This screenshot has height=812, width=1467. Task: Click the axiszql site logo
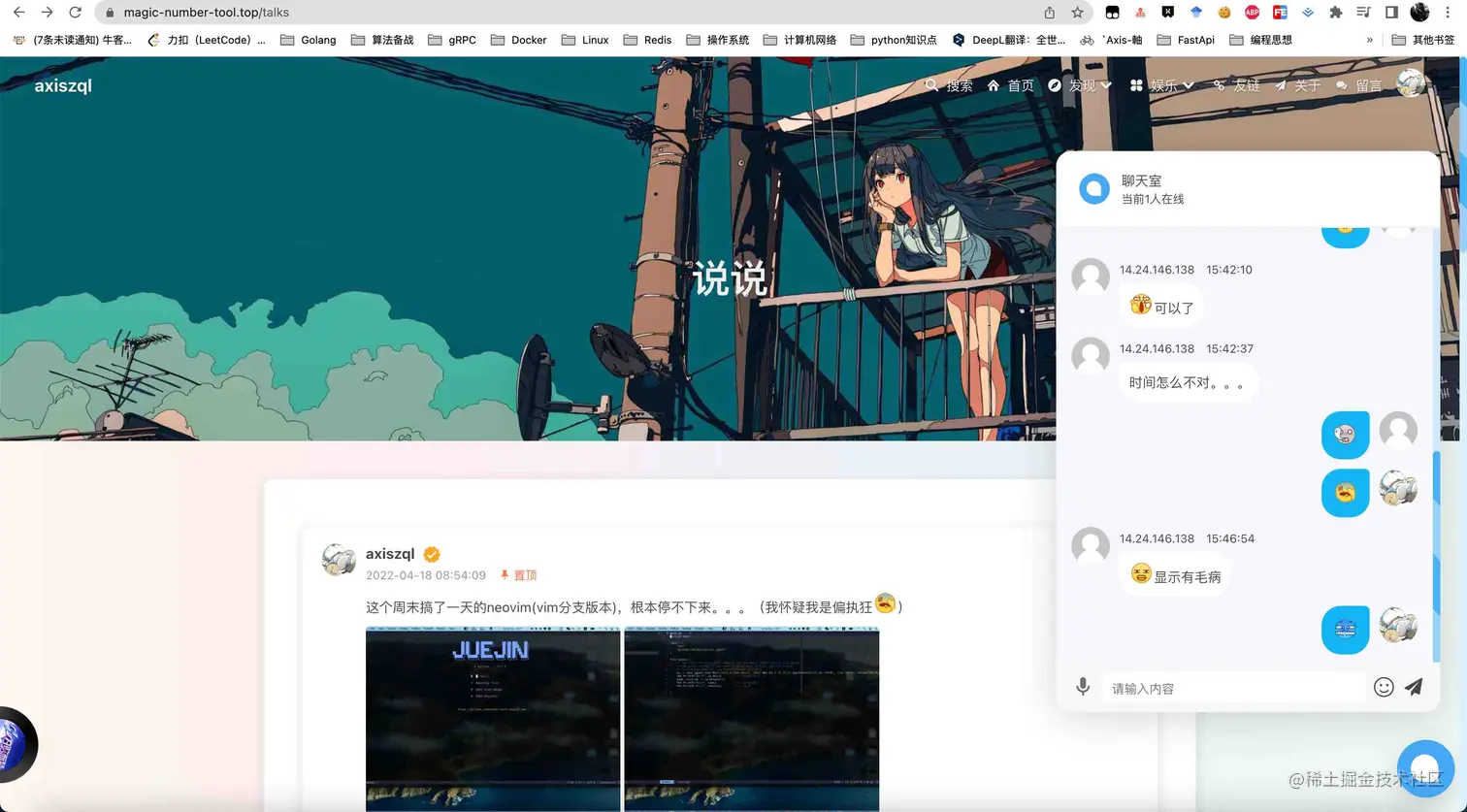pos(63,85)
